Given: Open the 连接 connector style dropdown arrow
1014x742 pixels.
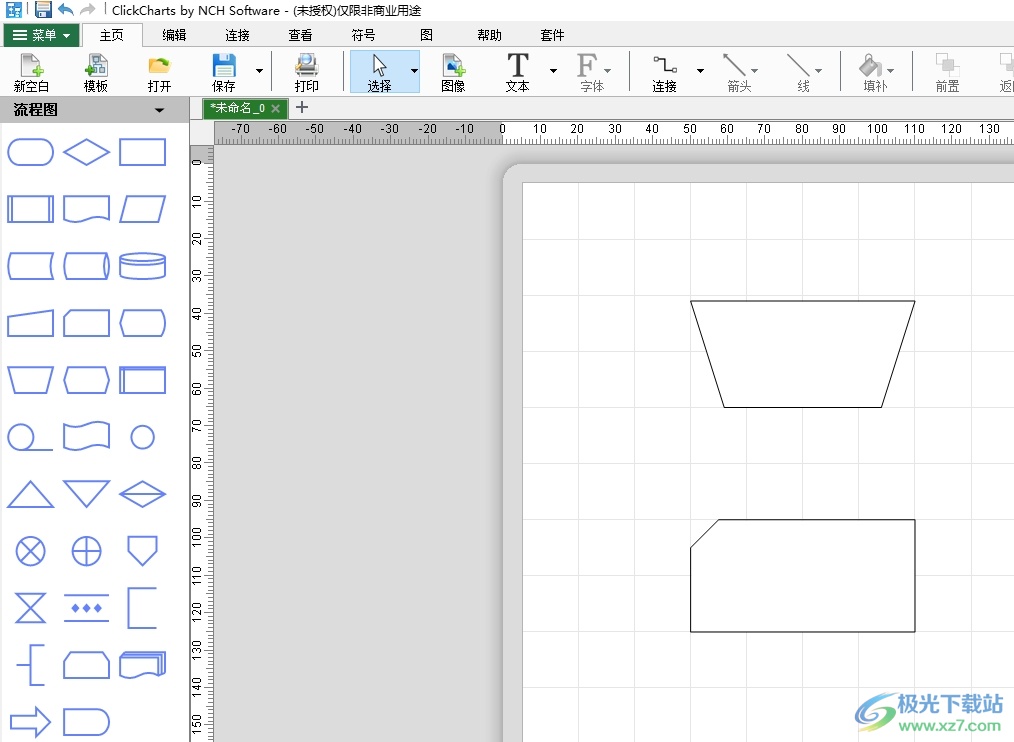Looking at the screenshot, I should [700, 71].
